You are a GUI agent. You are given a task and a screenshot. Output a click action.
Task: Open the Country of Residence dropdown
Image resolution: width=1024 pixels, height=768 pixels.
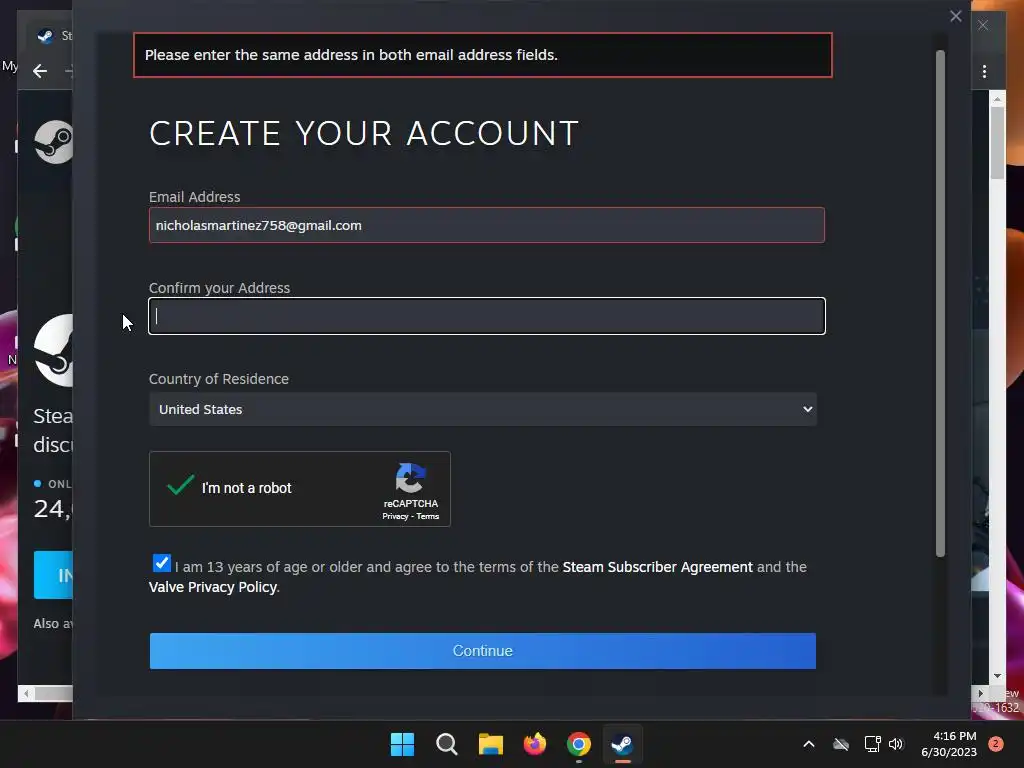click(x=483, y=409)
